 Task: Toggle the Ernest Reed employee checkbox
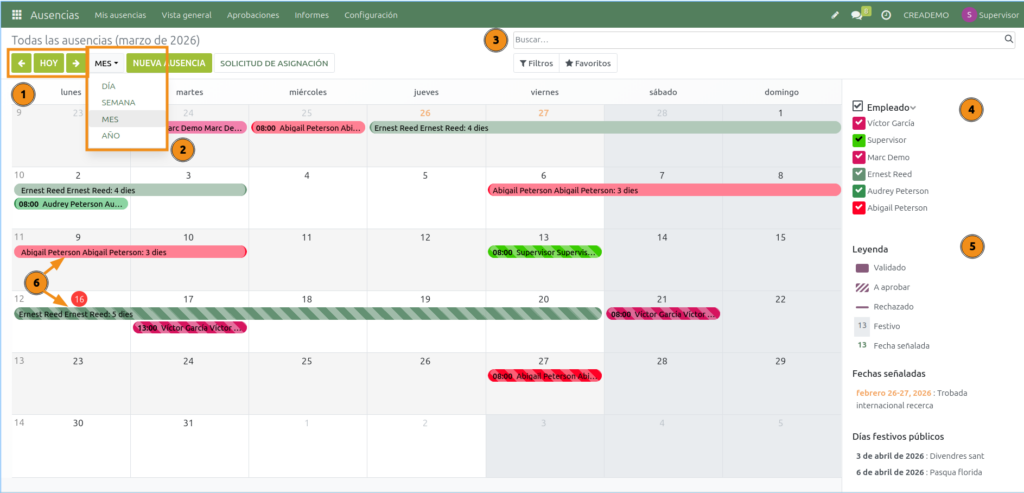(x=858, y=174)
